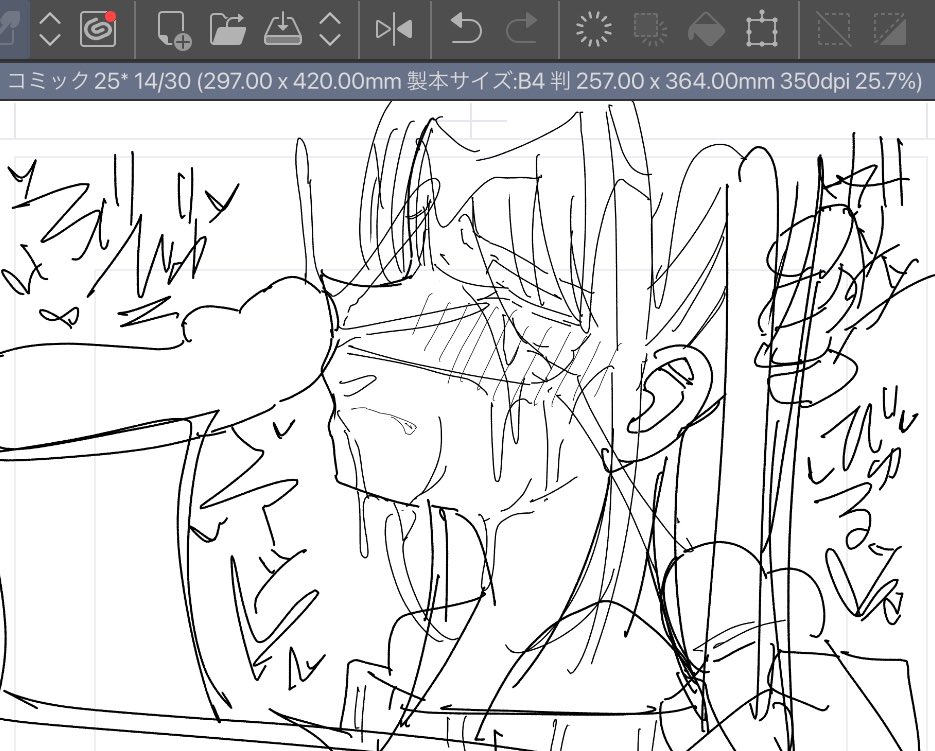Flip the canvas horizontally

point(394,29)
